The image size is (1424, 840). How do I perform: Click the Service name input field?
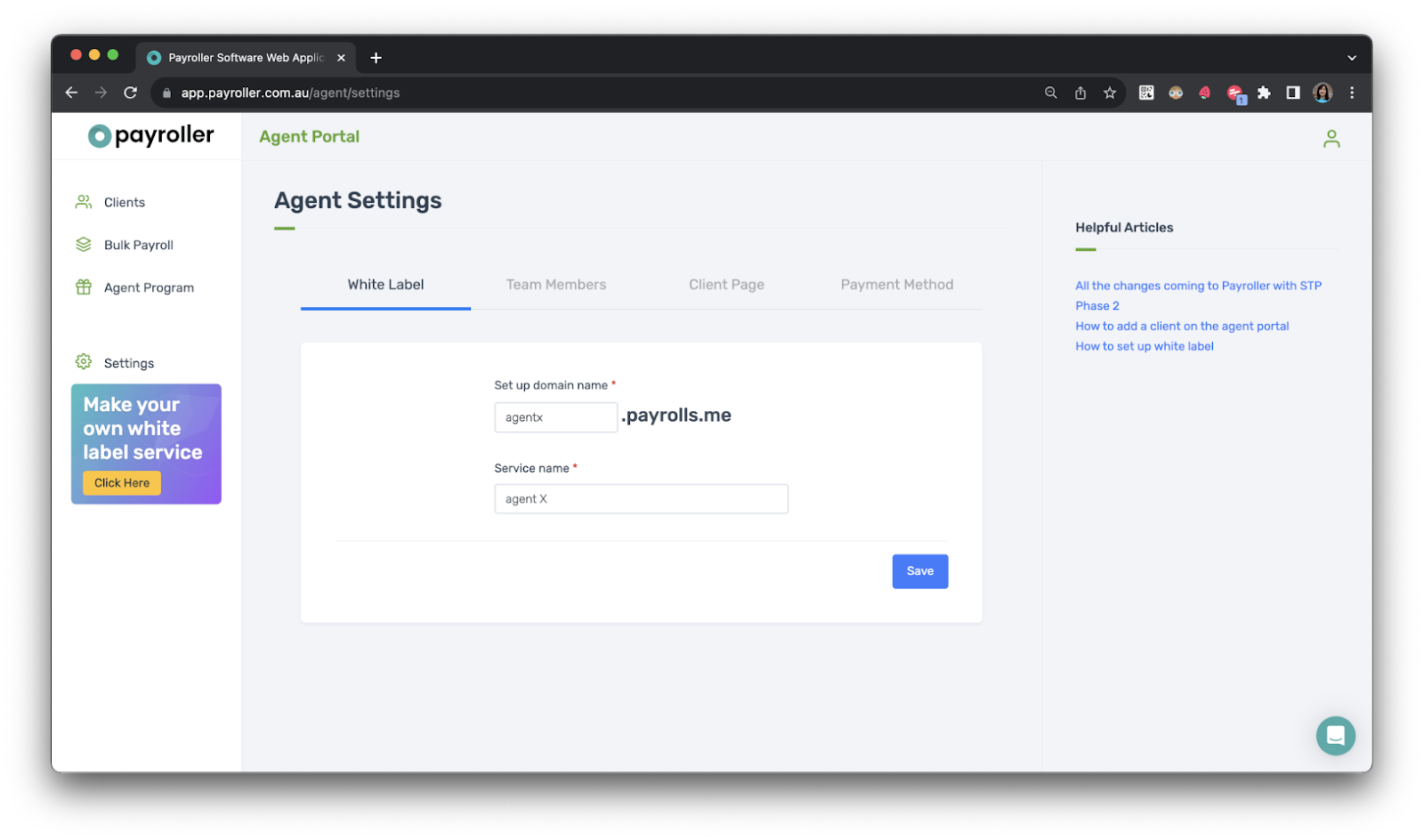click(642, 499)
